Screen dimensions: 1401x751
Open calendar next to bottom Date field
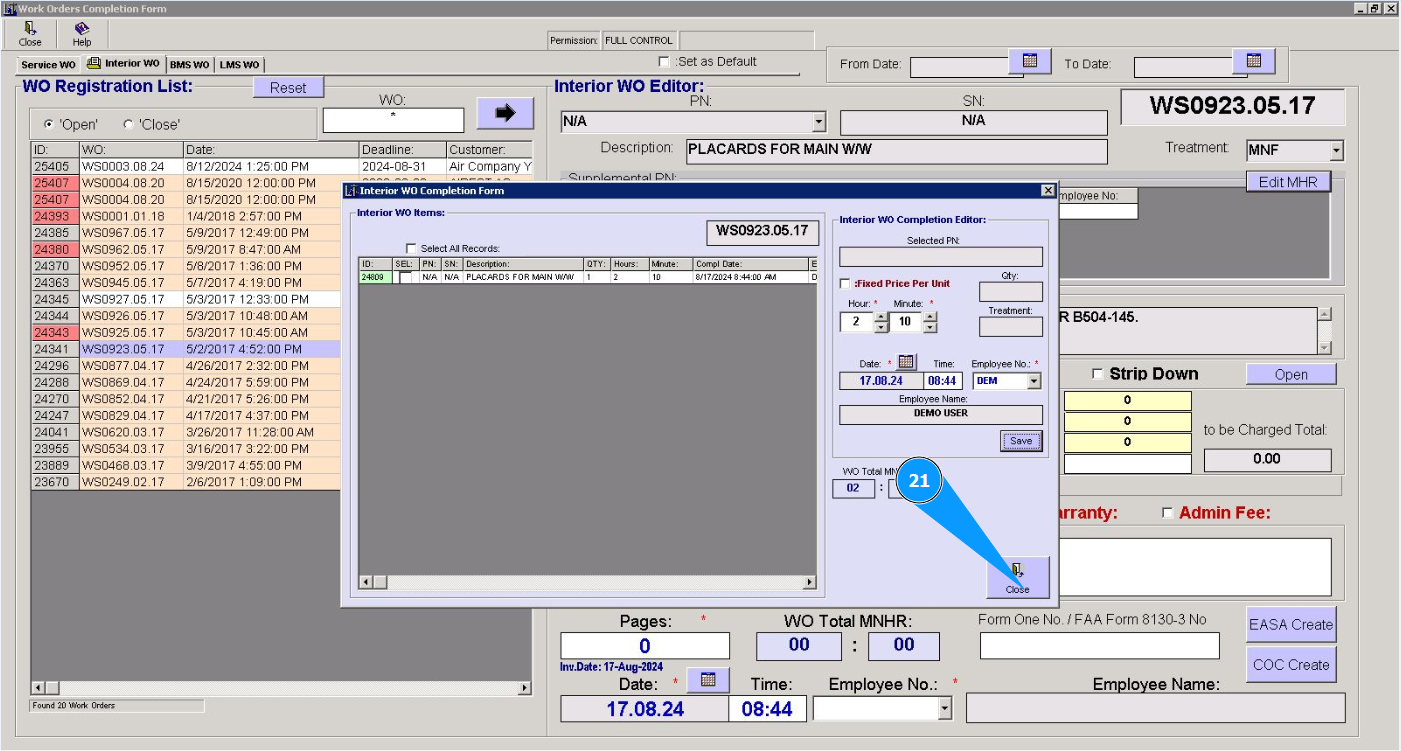pyautogui.click(x=708, y=680)
